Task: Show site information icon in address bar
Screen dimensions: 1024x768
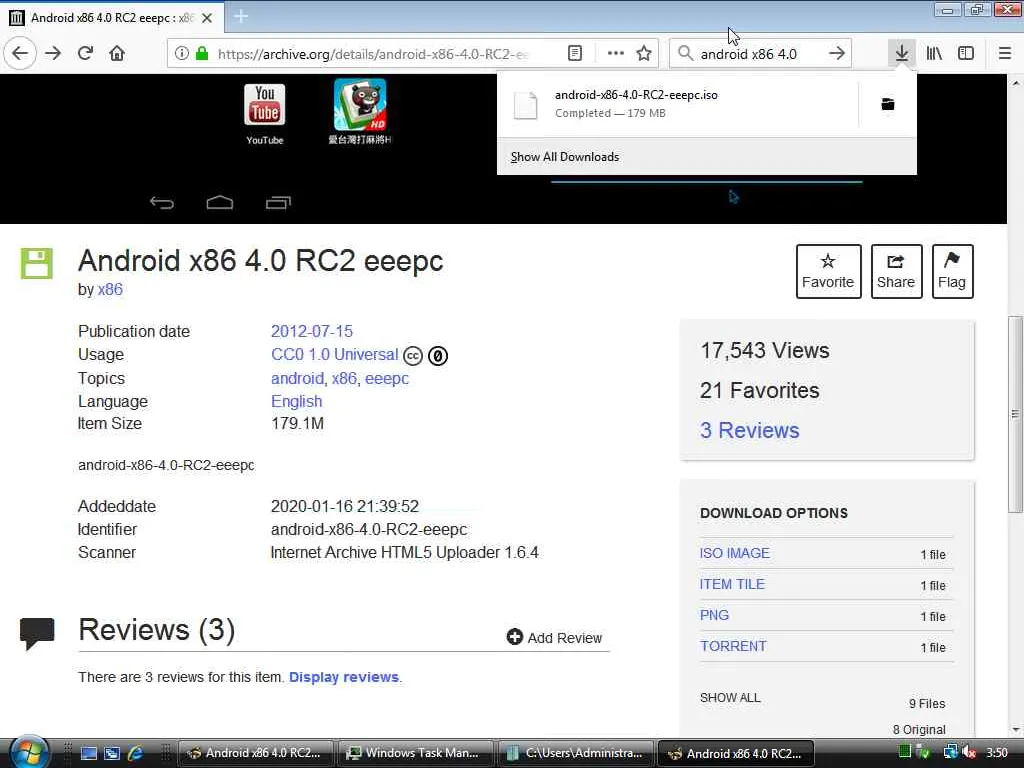Action: pos(182,54)
